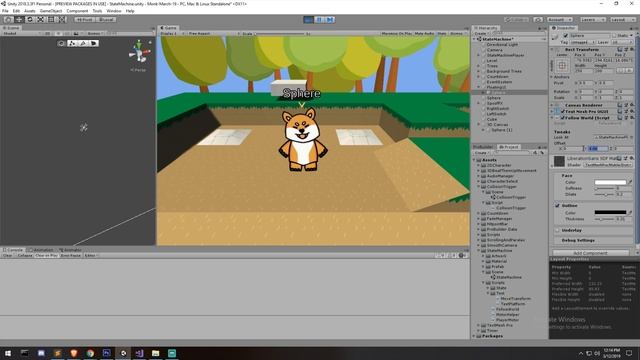Image resolution: width=640 pixels, height=360 pixels.
Task: Expand the AudioManager folder
Action: [479, 176]
